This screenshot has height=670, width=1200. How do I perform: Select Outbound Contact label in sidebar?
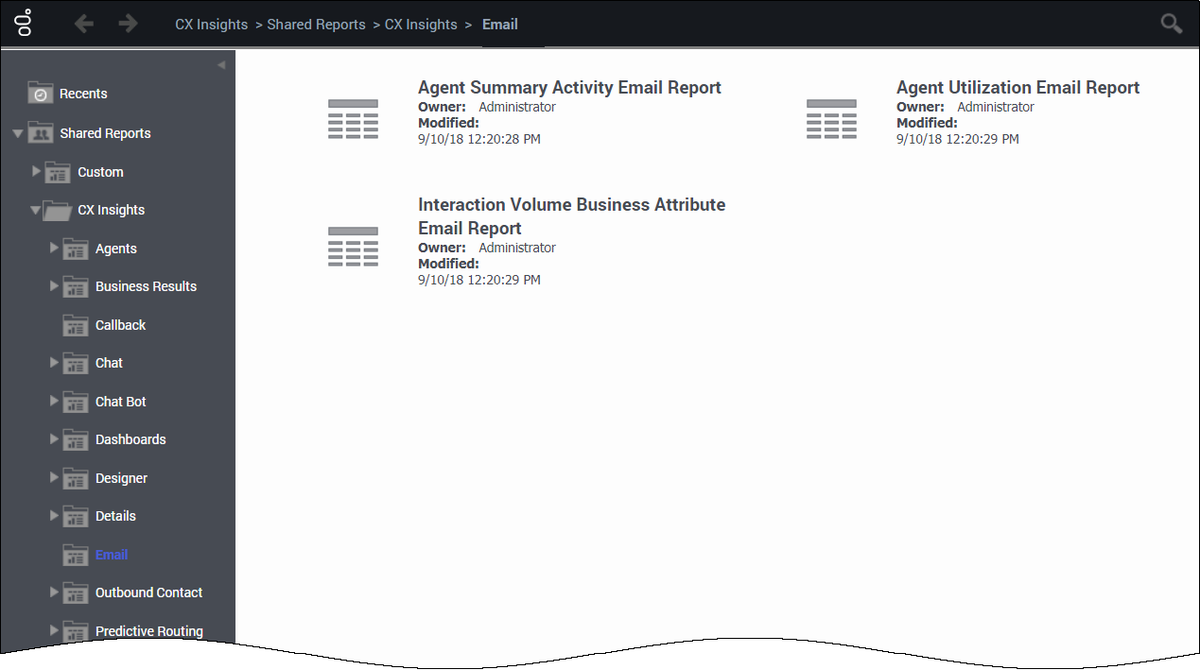click(x=149, y=593)
